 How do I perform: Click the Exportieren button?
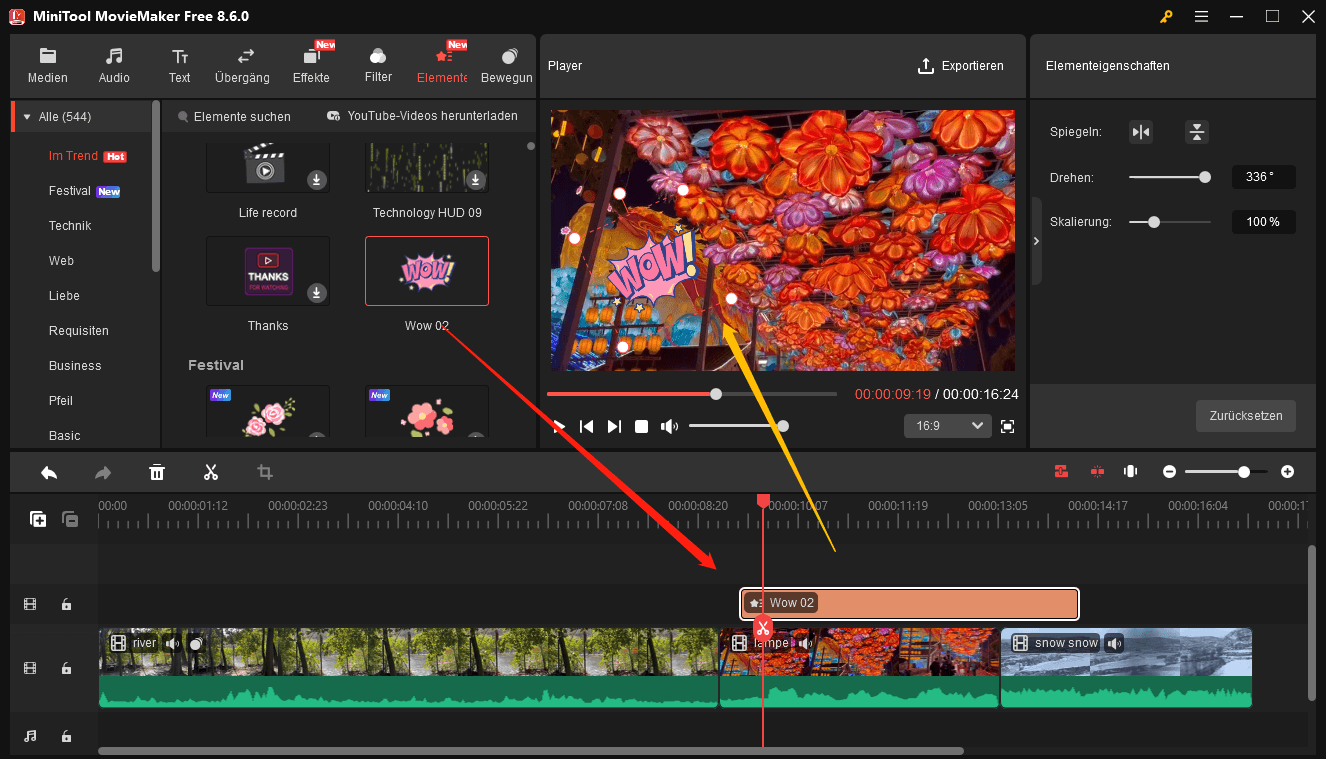coord(961,66)
